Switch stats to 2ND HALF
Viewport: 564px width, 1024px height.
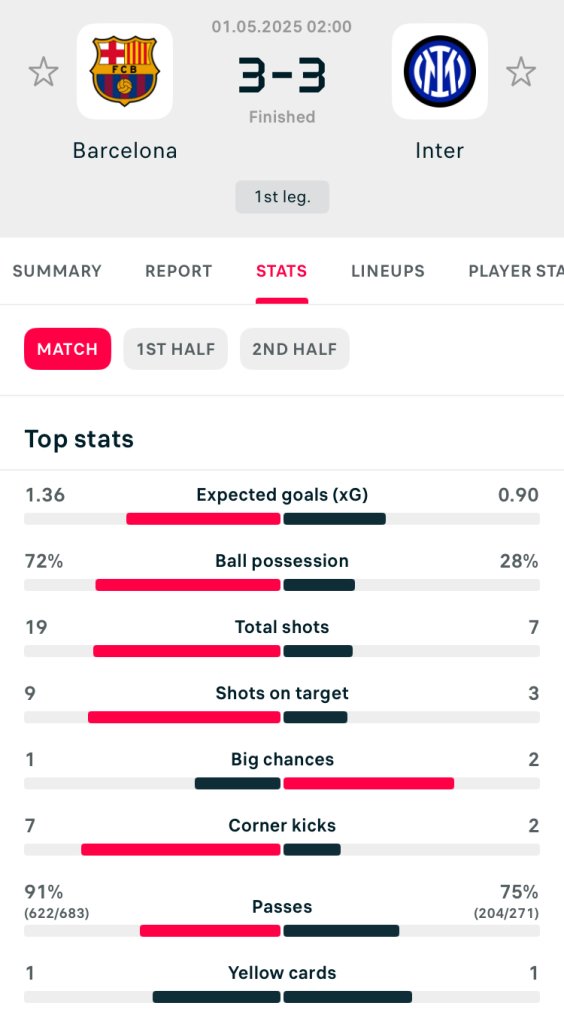point(294,349)
